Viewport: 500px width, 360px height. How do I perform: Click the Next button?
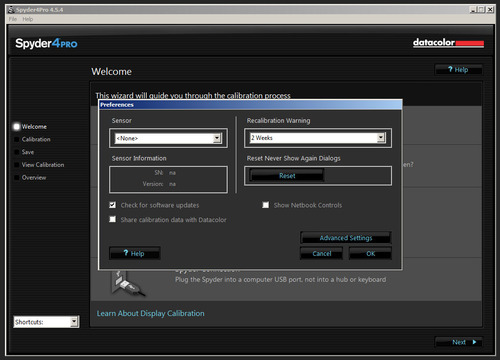click(459, 342)
